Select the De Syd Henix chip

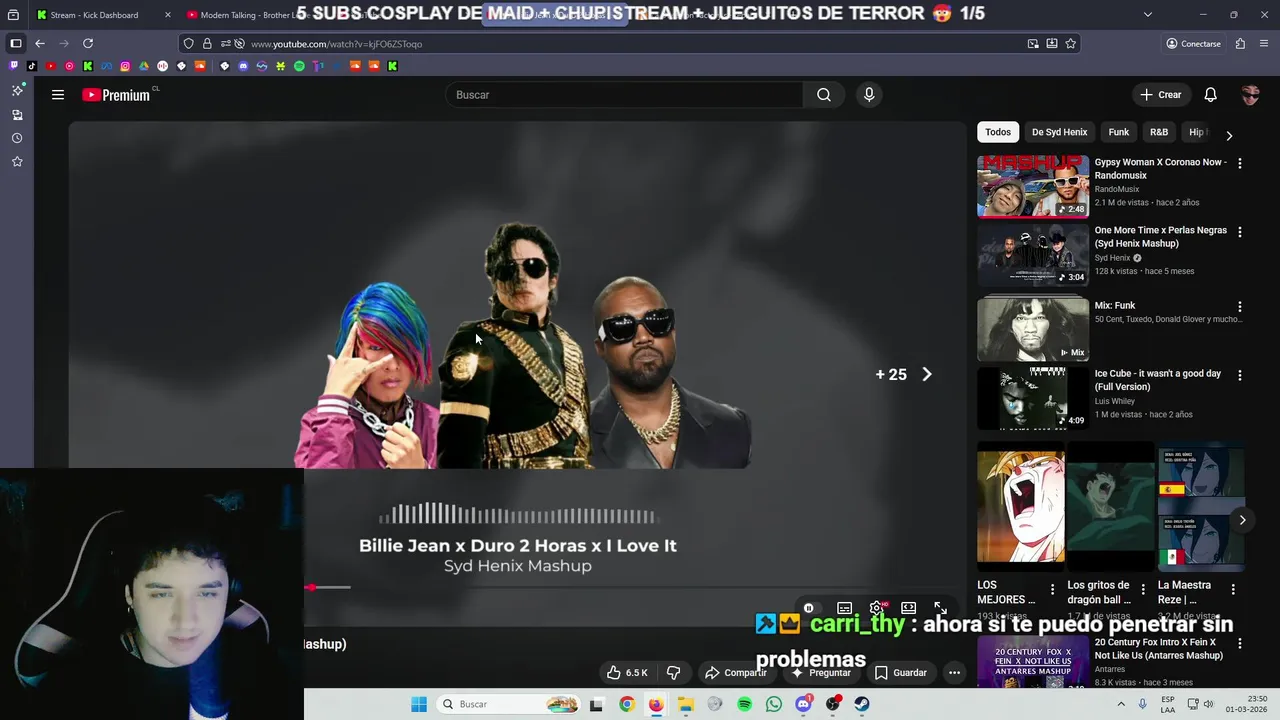click(1059, 132)
